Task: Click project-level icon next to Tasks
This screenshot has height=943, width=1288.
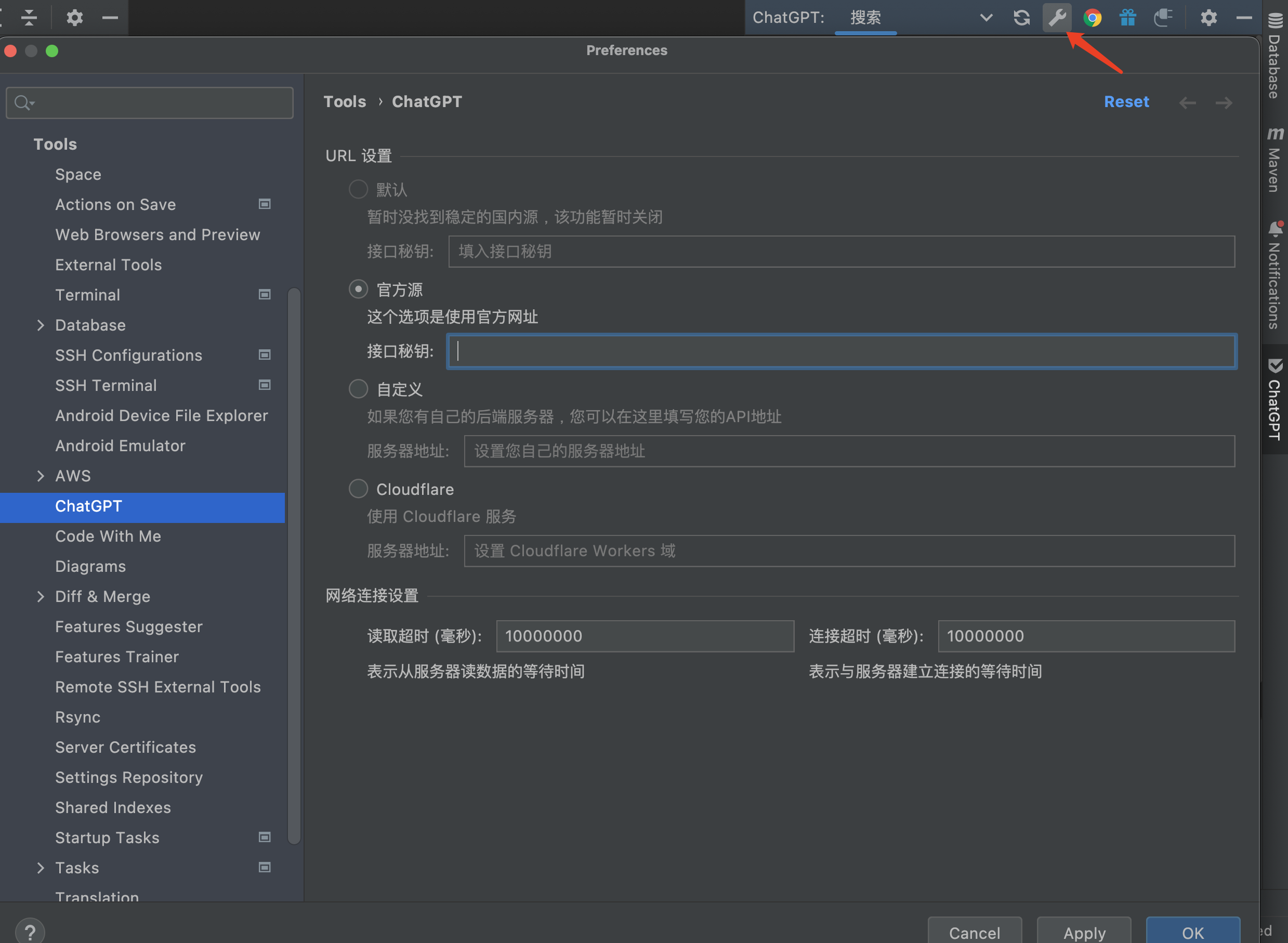Action: [x=264, y=868]
